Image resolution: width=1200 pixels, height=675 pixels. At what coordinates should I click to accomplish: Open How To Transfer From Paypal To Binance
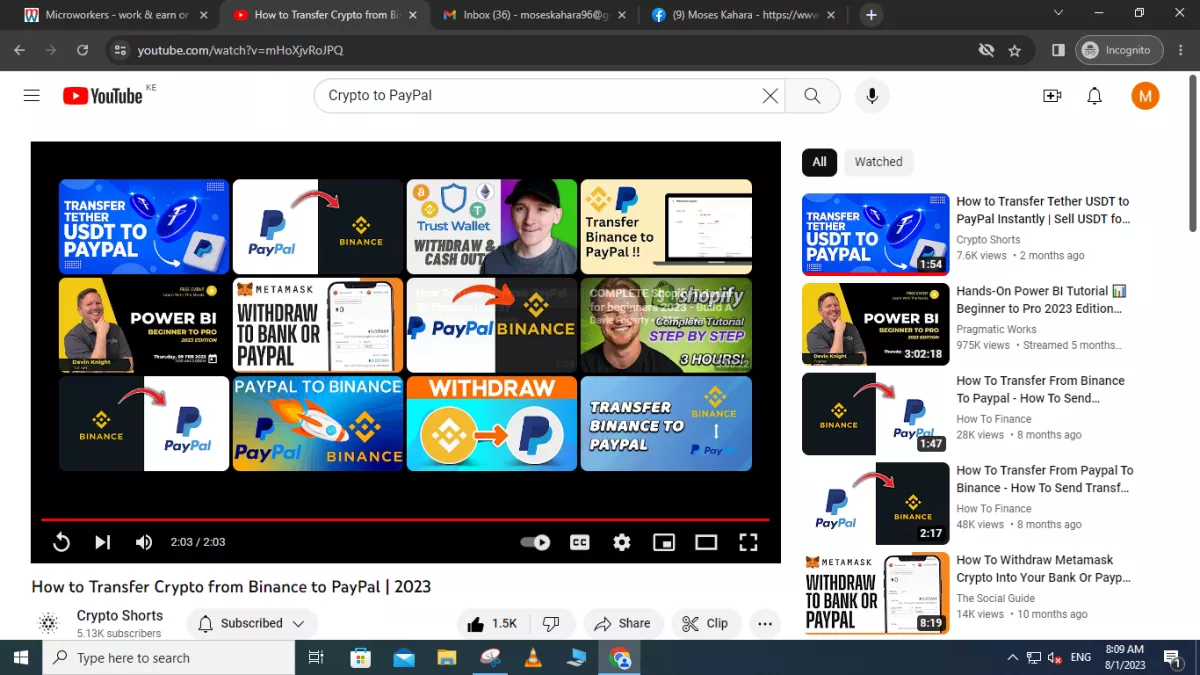point(1045,479)
